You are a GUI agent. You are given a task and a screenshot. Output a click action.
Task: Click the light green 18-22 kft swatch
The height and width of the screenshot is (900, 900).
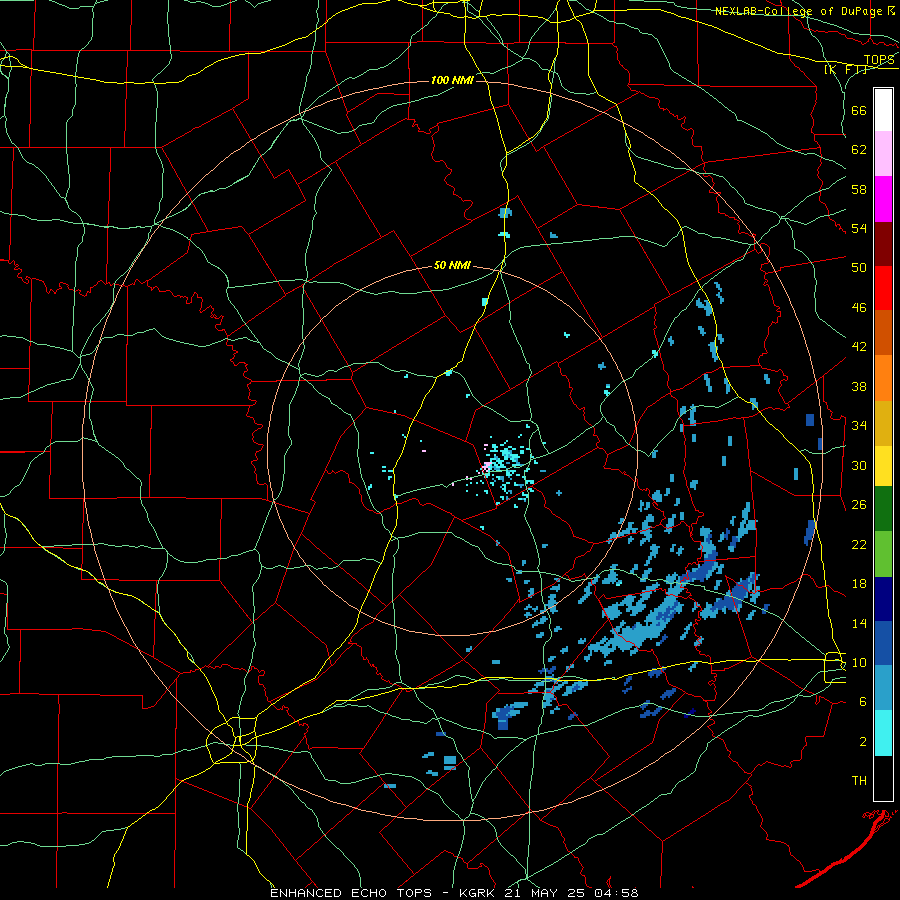(883, 554)
